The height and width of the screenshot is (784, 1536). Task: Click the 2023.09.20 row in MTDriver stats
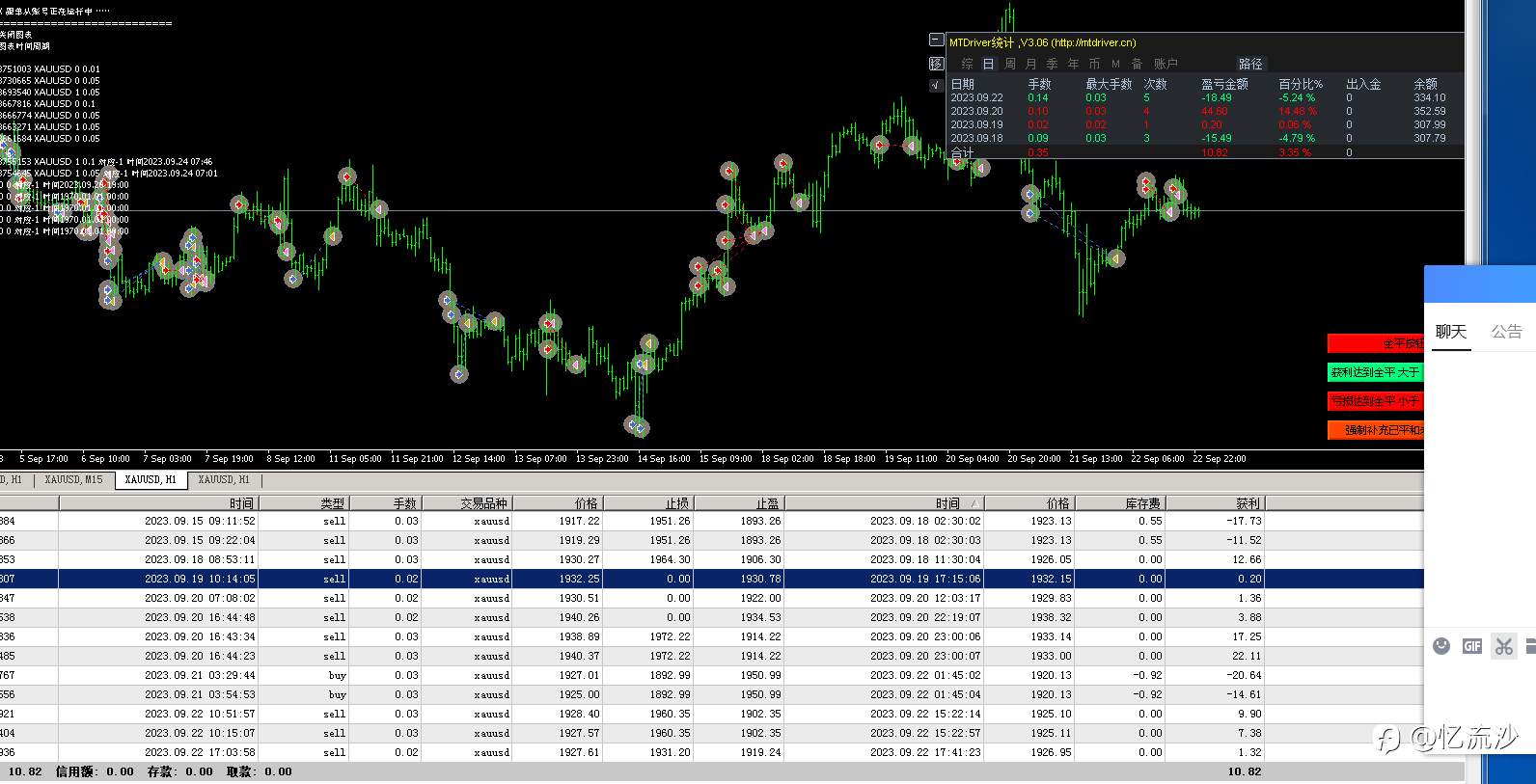pyautogui.click(x=1205, y=111)
